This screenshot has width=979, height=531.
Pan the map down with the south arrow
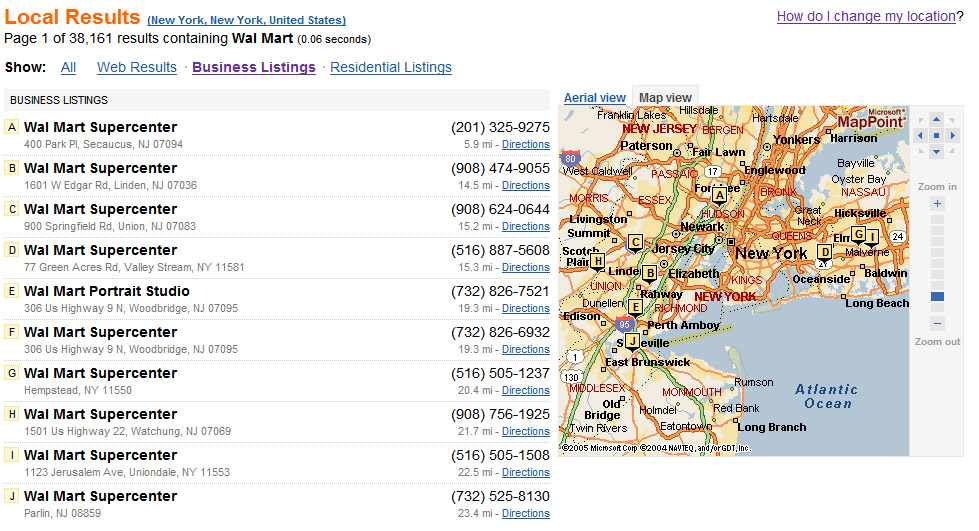coord(937,151)
